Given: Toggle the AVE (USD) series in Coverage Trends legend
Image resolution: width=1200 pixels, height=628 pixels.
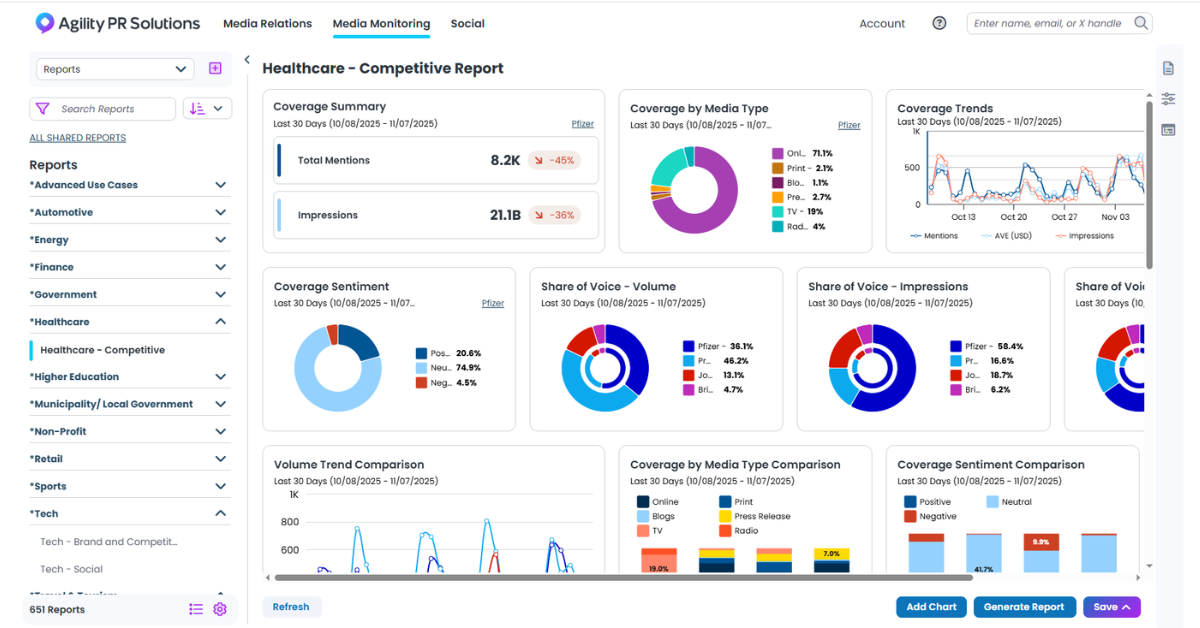Looking at the screenshot, I should [x=1005, y=236].
